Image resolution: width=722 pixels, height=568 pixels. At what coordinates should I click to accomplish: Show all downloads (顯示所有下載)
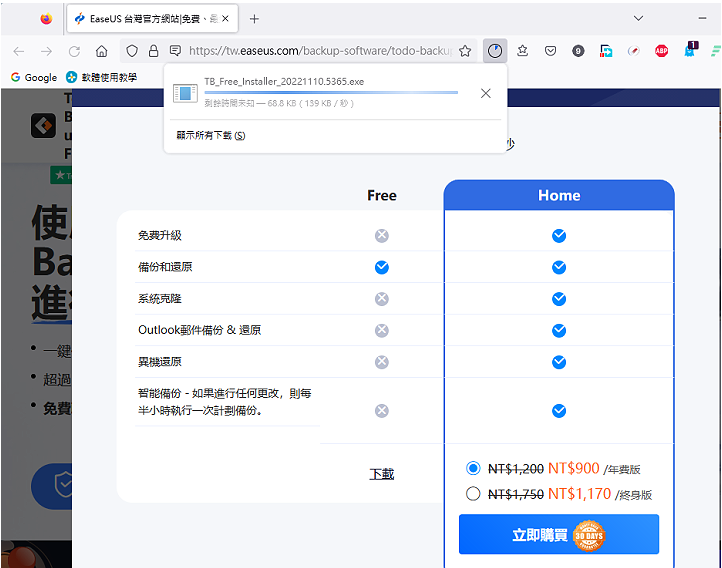[x=211, y=135]
